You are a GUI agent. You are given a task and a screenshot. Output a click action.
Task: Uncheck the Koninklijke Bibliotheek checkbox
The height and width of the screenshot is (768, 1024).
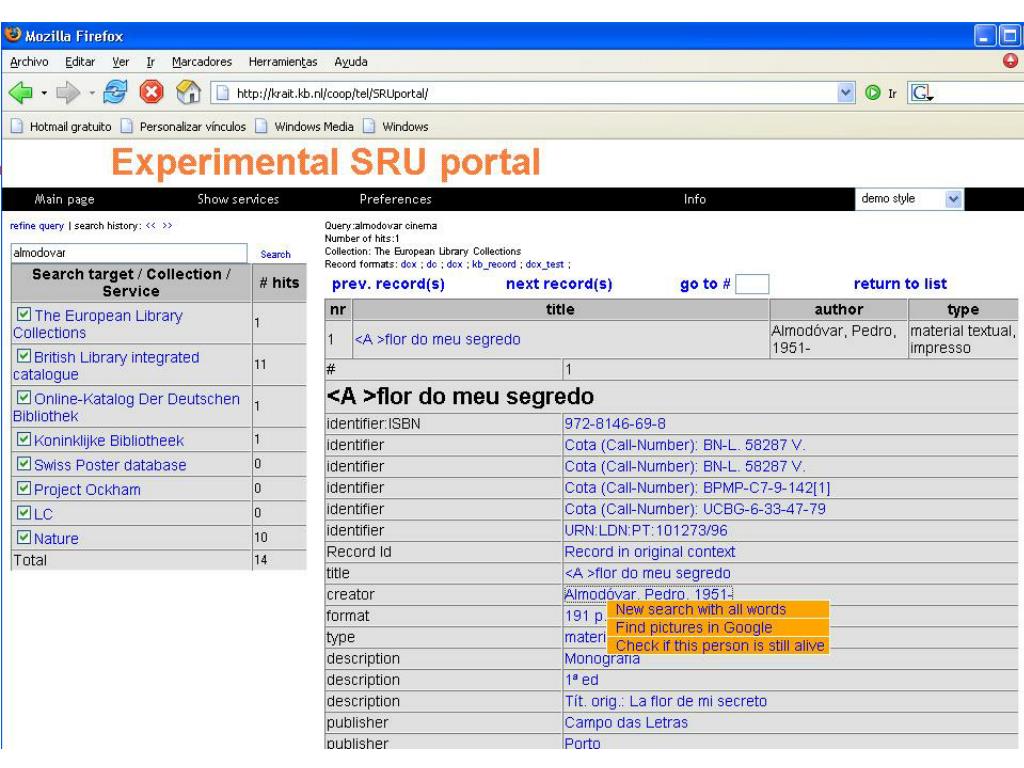[24, 439]
